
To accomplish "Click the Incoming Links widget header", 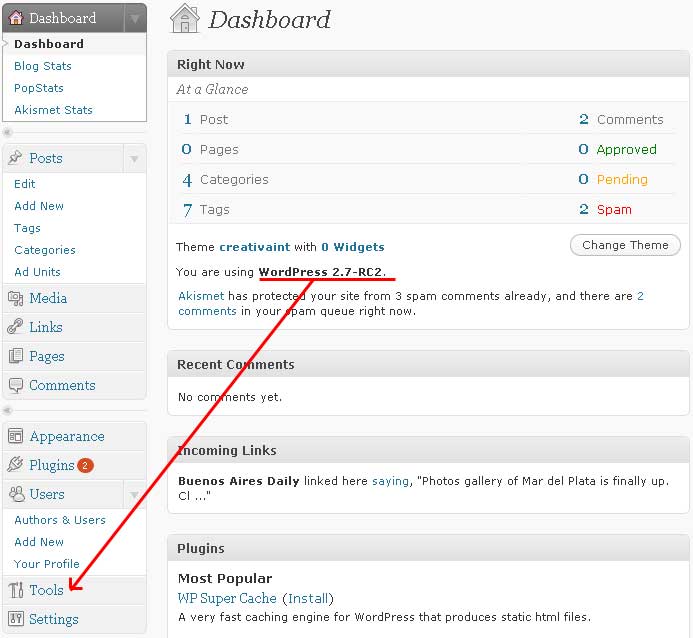I will pos(428,450).
